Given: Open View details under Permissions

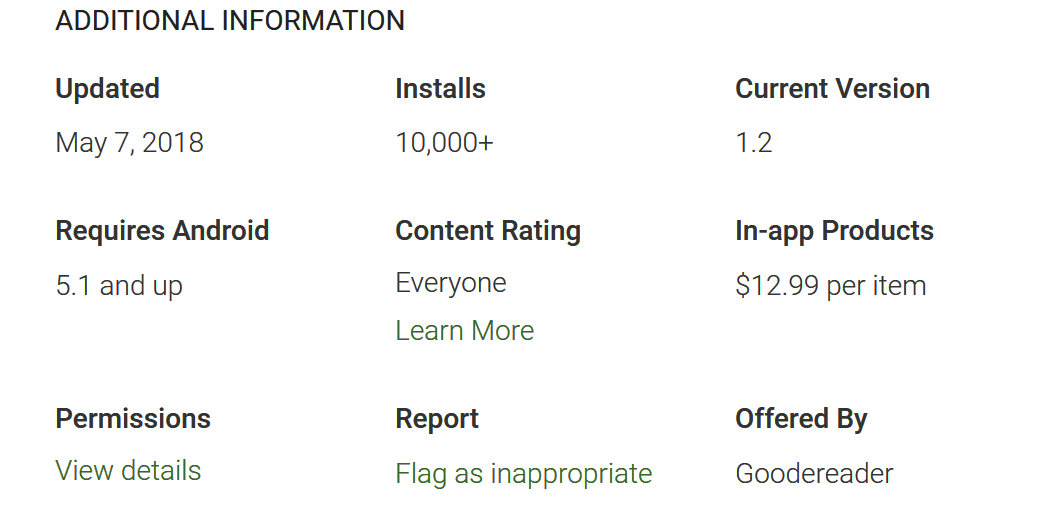Looking at the screenshot, I should click(x=128, y=470).
